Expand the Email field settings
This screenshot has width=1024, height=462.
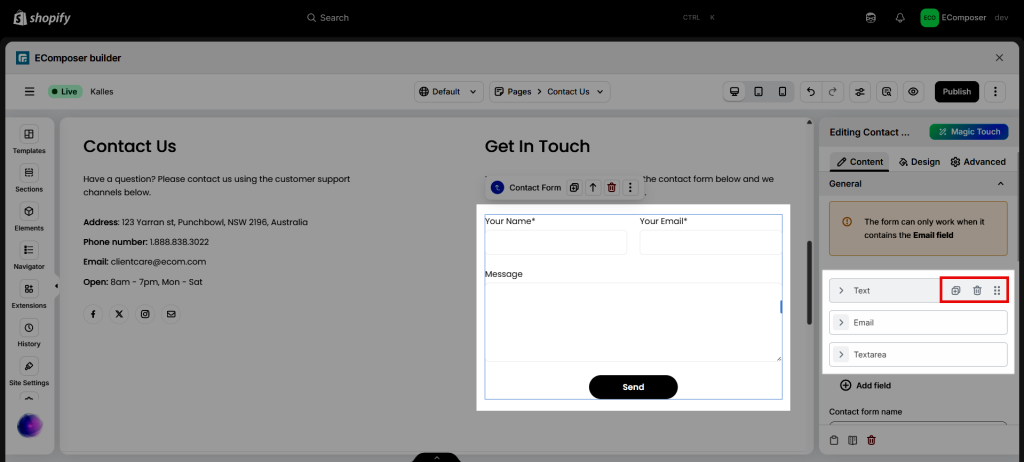(x=841, y=323)
